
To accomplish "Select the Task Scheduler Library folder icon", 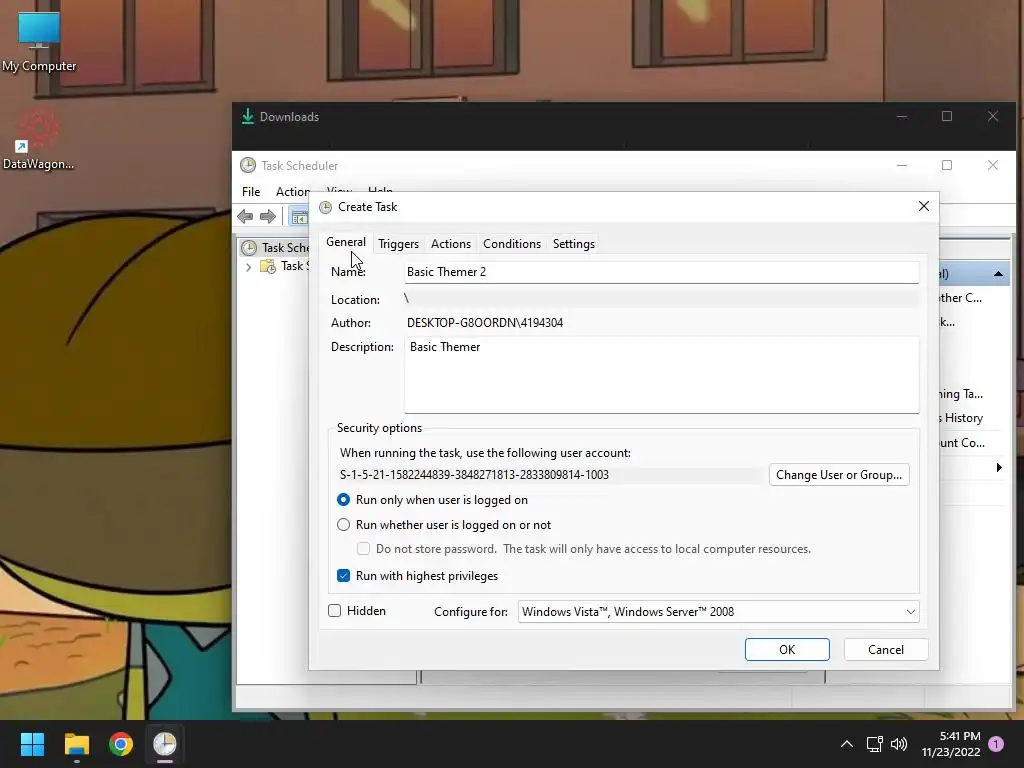I will coord(268,266).
